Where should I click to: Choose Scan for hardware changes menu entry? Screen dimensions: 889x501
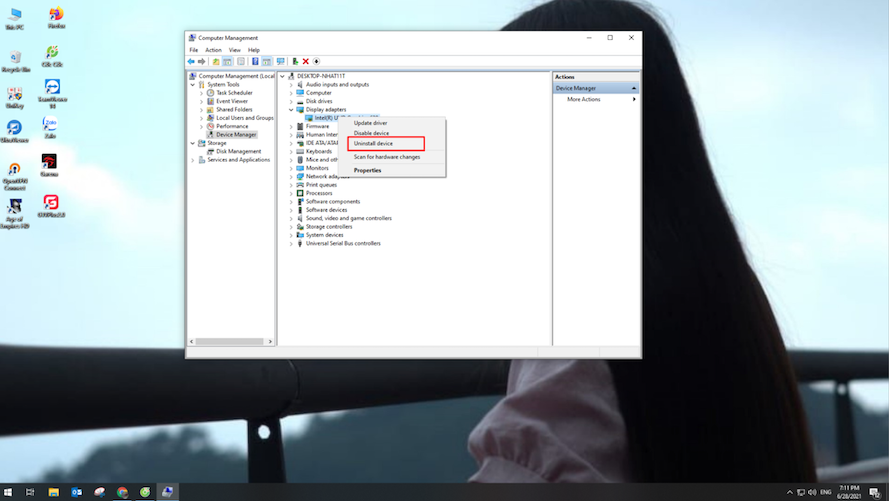click(392, 157)
